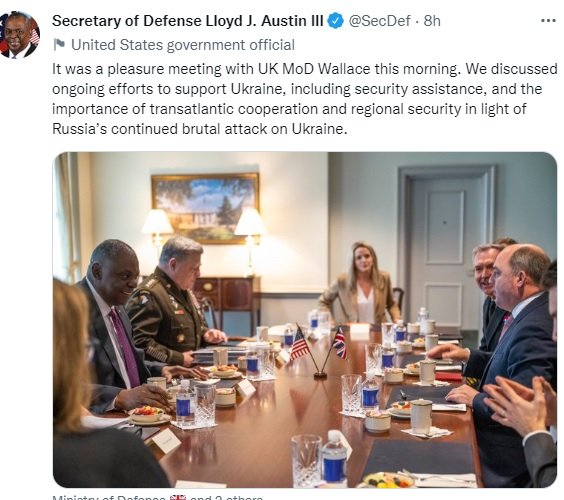Open the SecDef profile avatar picture
564x500 pixels.
[x=20, y=35]
